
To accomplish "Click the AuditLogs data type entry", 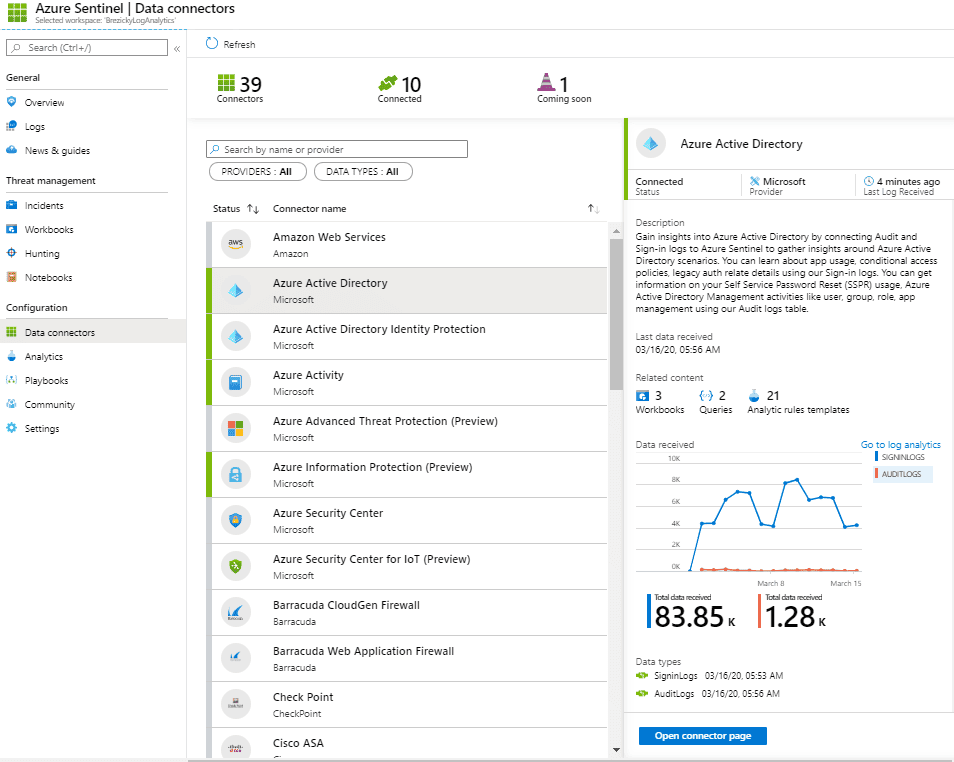I will [x=708, y=693].
